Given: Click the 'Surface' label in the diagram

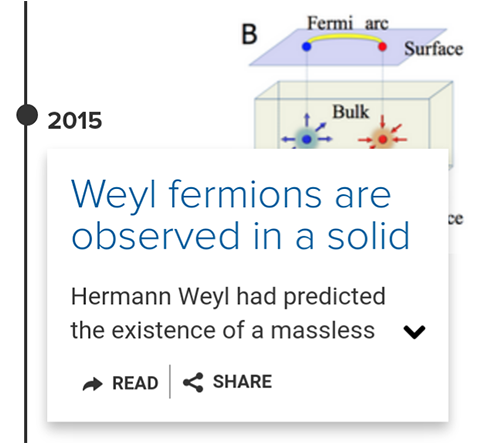Looking at the screenshot, I should [x=433, y=49].
